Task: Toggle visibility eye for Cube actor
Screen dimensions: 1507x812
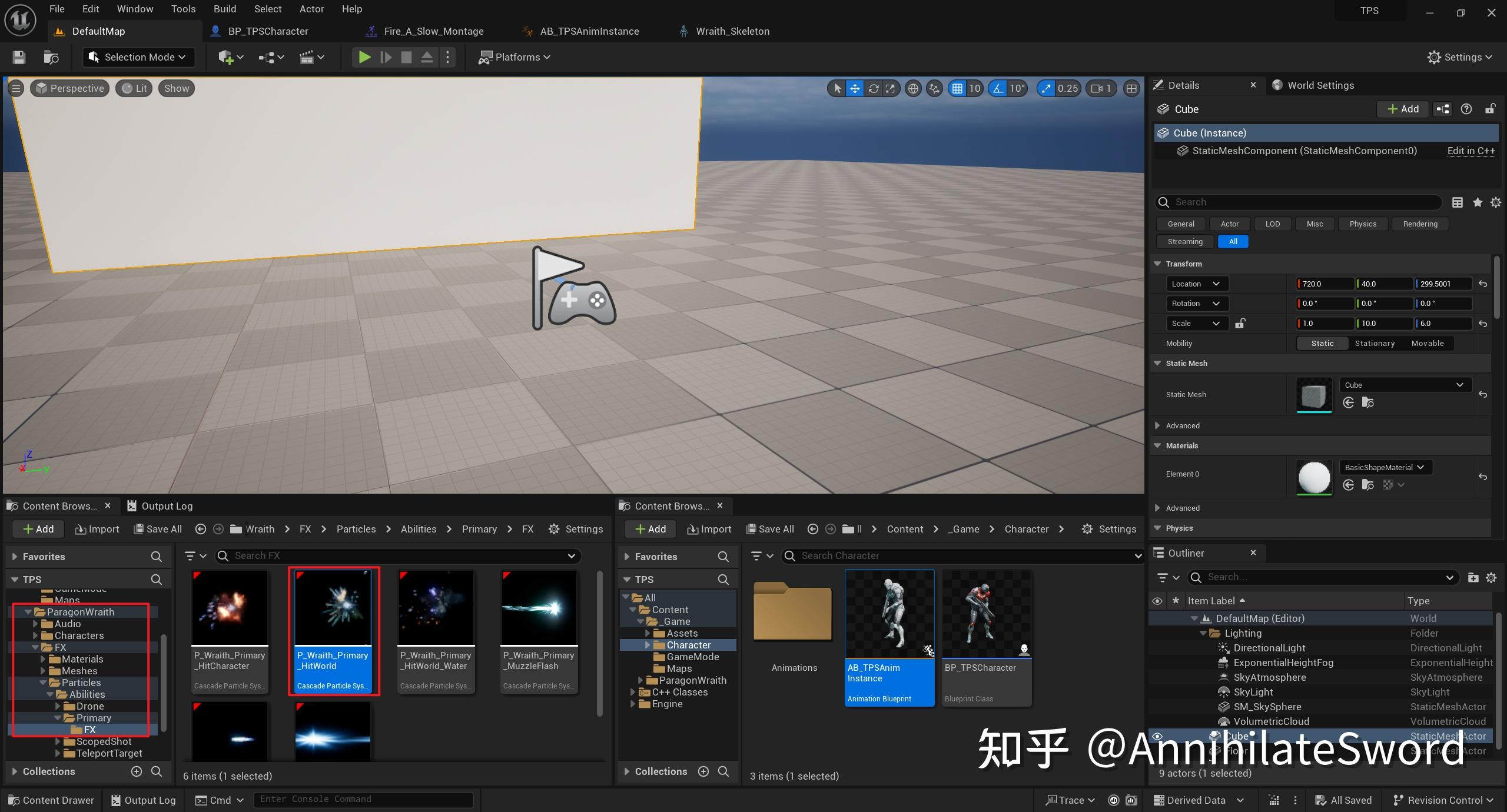Action: (x=1157, y=736)
